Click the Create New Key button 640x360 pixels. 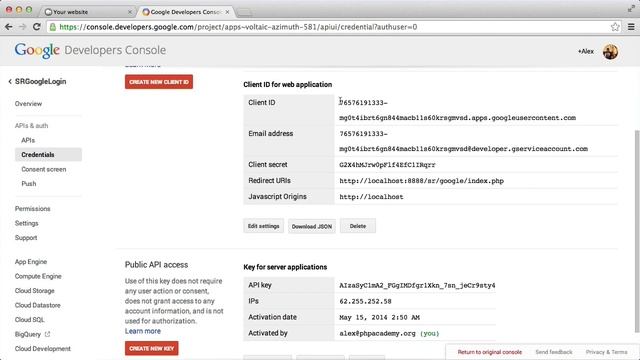[x=151, y=349]
